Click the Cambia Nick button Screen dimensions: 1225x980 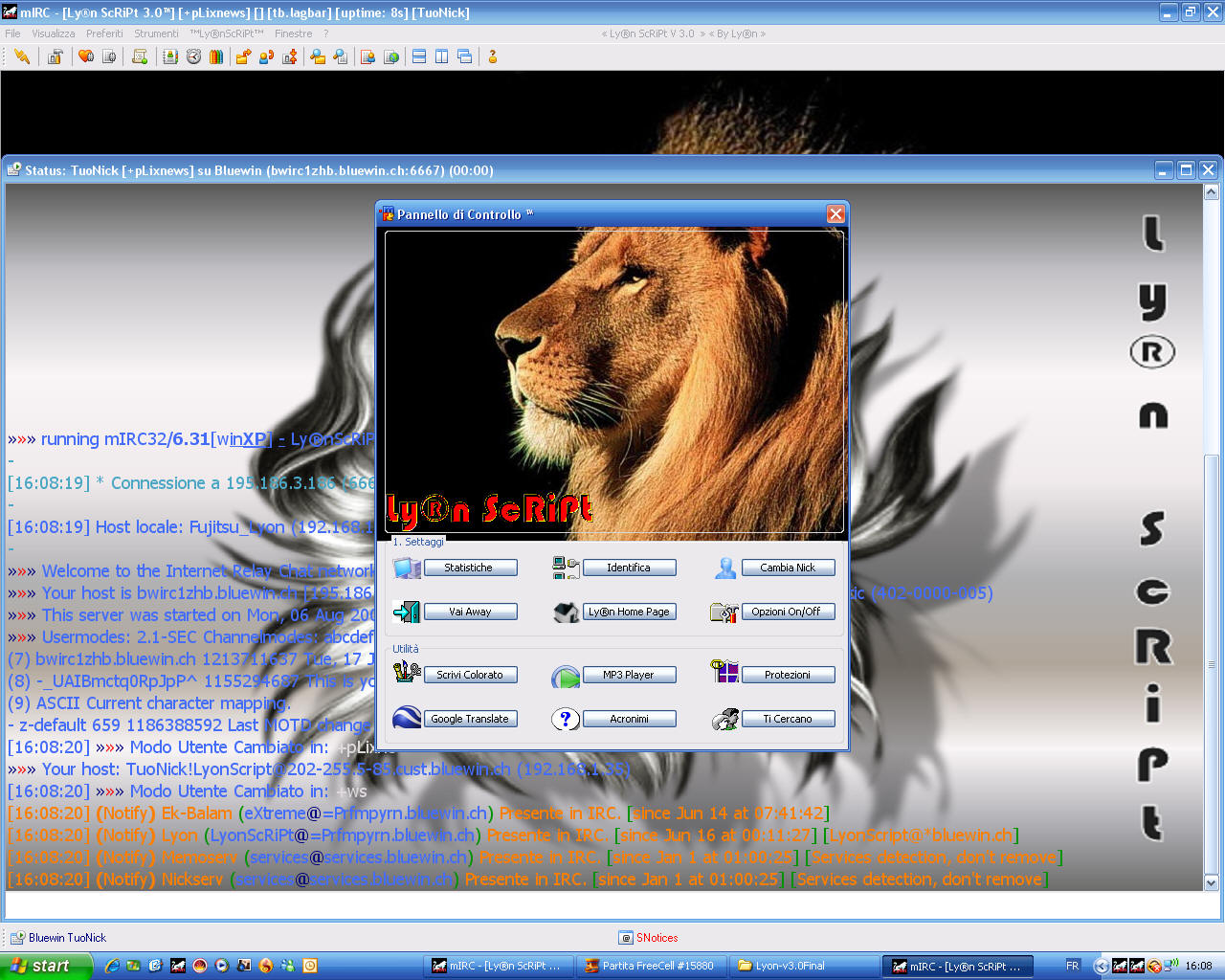(x=788, y=568)
